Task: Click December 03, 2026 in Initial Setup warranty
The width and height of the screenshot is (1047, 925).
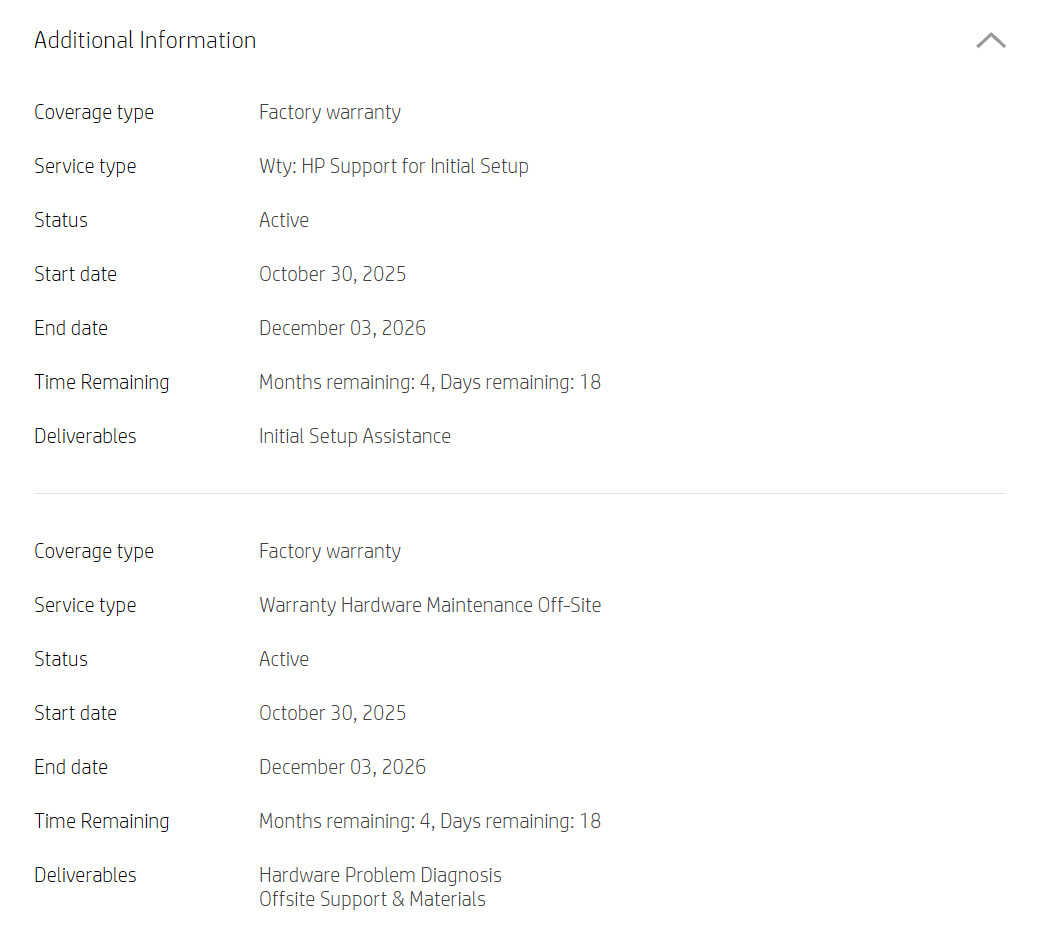Action: pyautogui.click(x=342, y=328)
